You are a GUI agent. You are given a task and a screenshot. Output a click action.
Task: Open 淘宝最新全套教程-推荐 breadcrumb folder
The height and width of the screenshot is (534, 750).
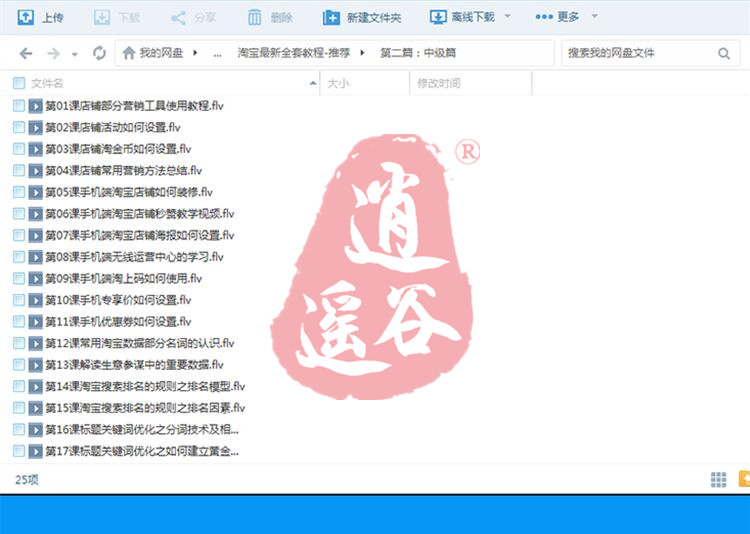[x=294, y=53]
